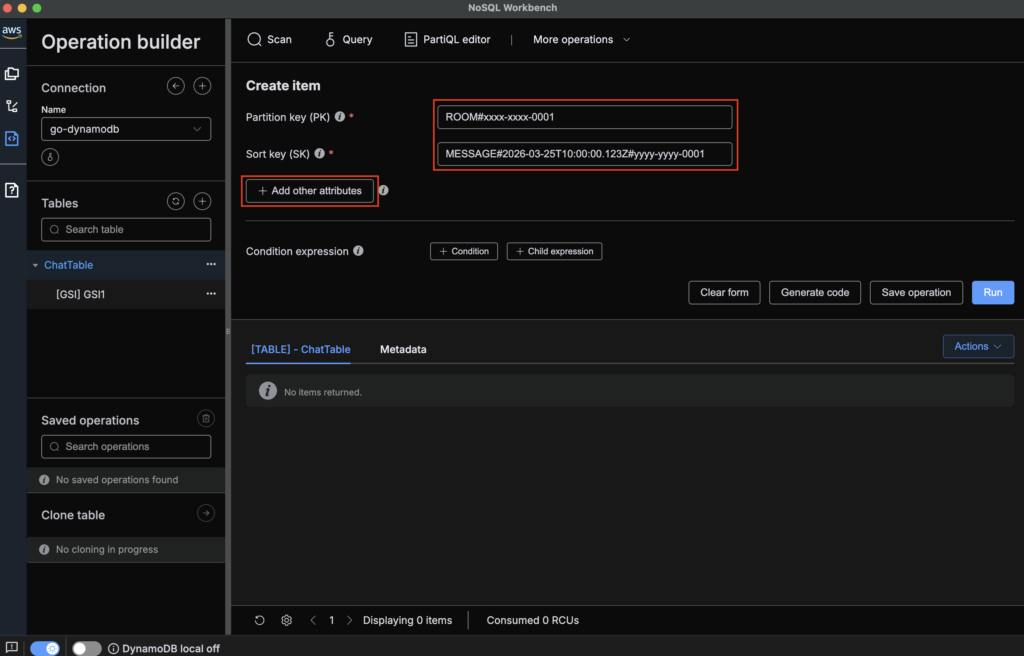Click the add connection plus icon
The width and height of the screenshot is (1024, 656).
(x=202, y=87)
